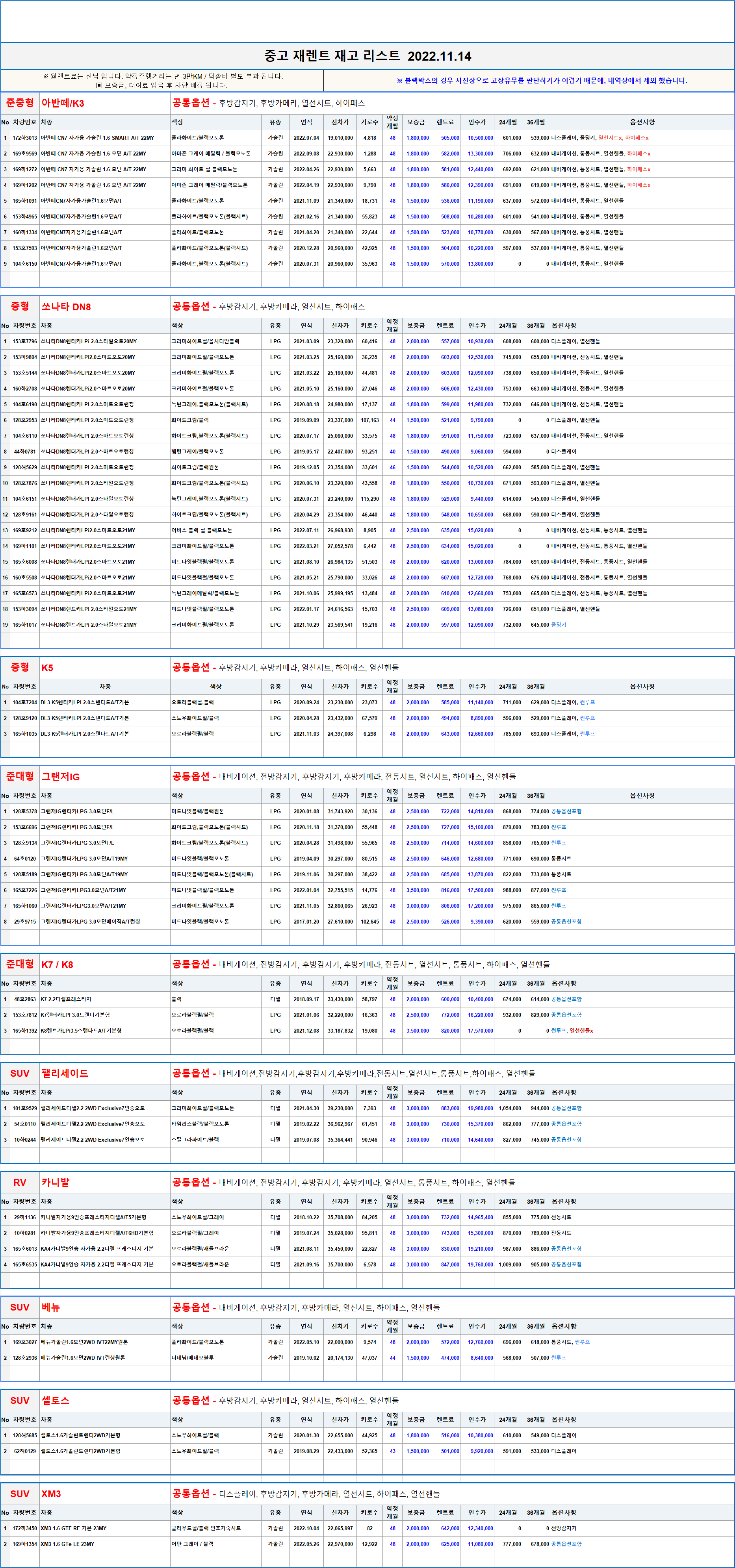
Task: Select color cell "크리미화이트펄/옵시디안블랙"
Action: [206, 341]
